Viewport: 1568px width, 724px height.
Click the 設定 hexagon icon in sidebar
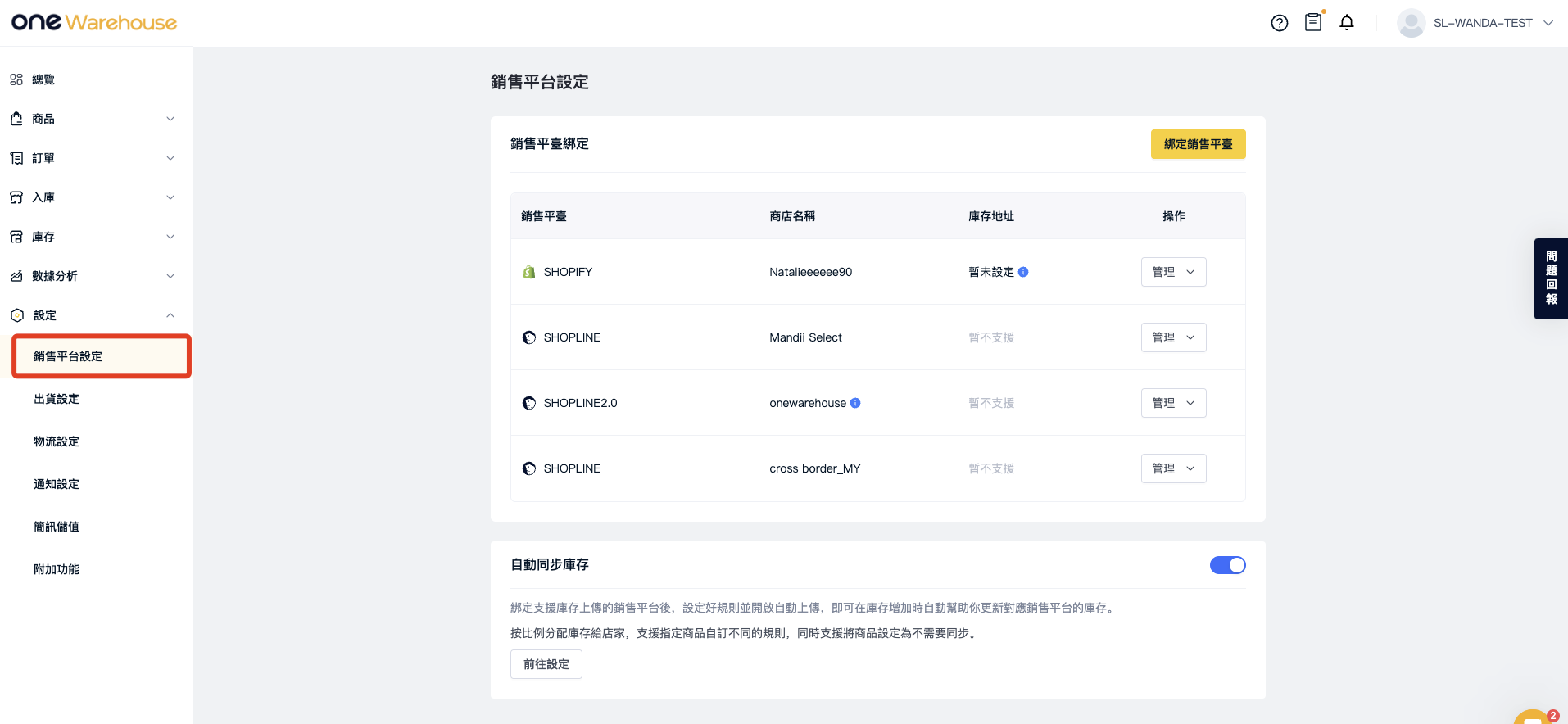17,315
